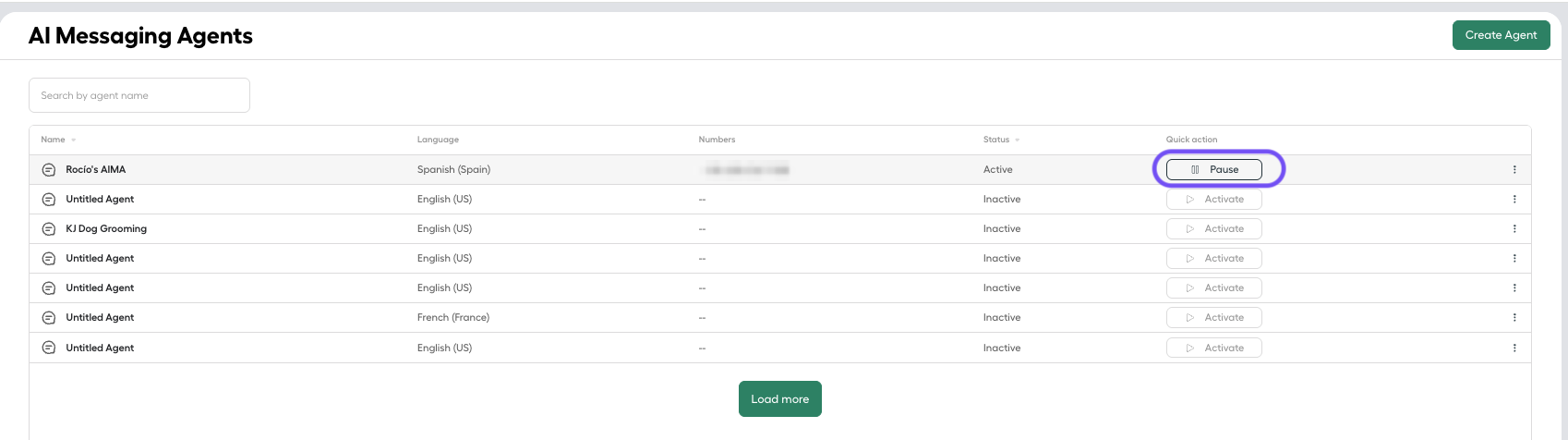Open the three-dot menu for the French (France) agent

(1514, 317)
